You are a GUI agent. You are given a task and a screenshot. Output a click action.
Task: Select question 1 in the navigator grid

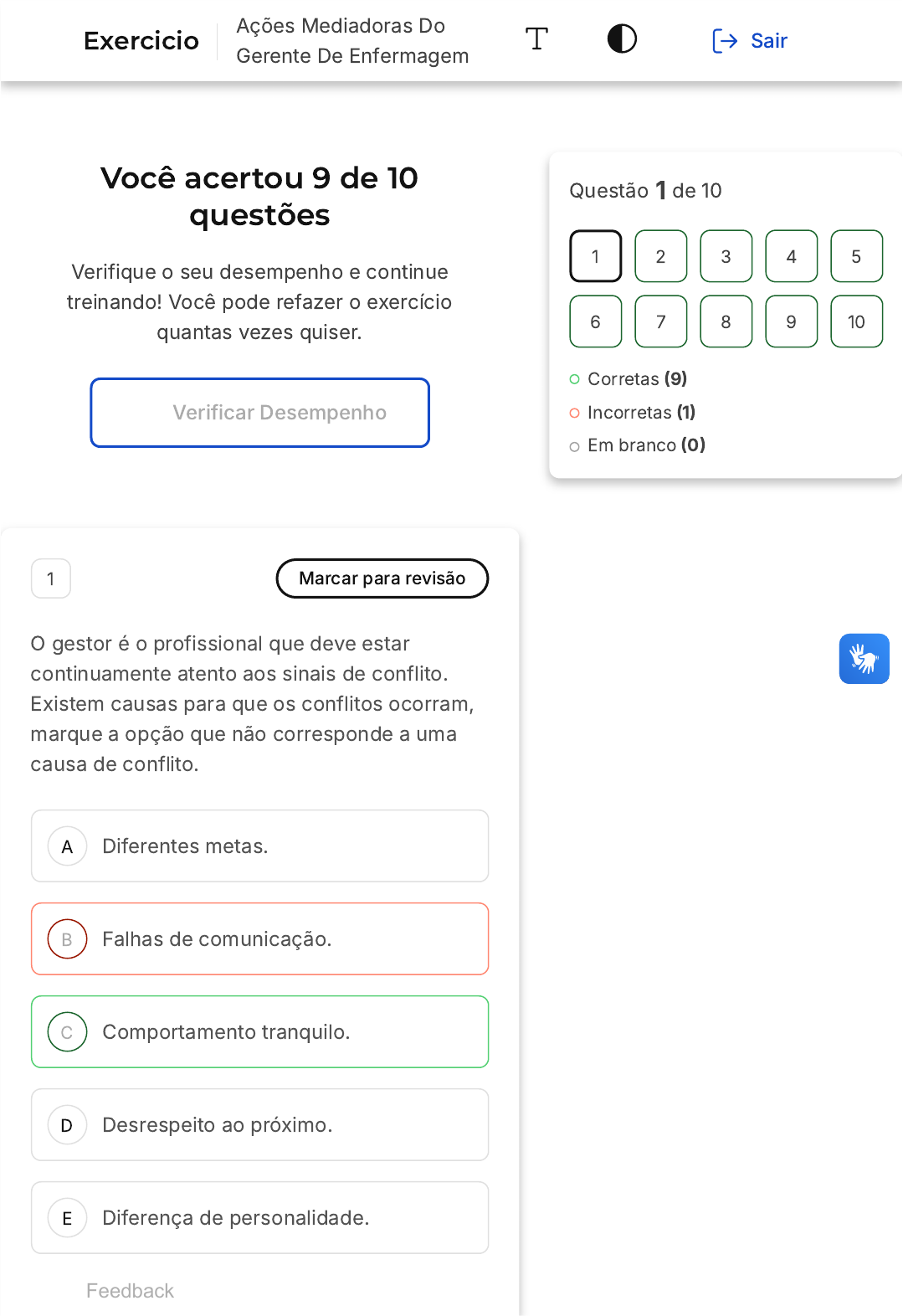pos(595,256)
